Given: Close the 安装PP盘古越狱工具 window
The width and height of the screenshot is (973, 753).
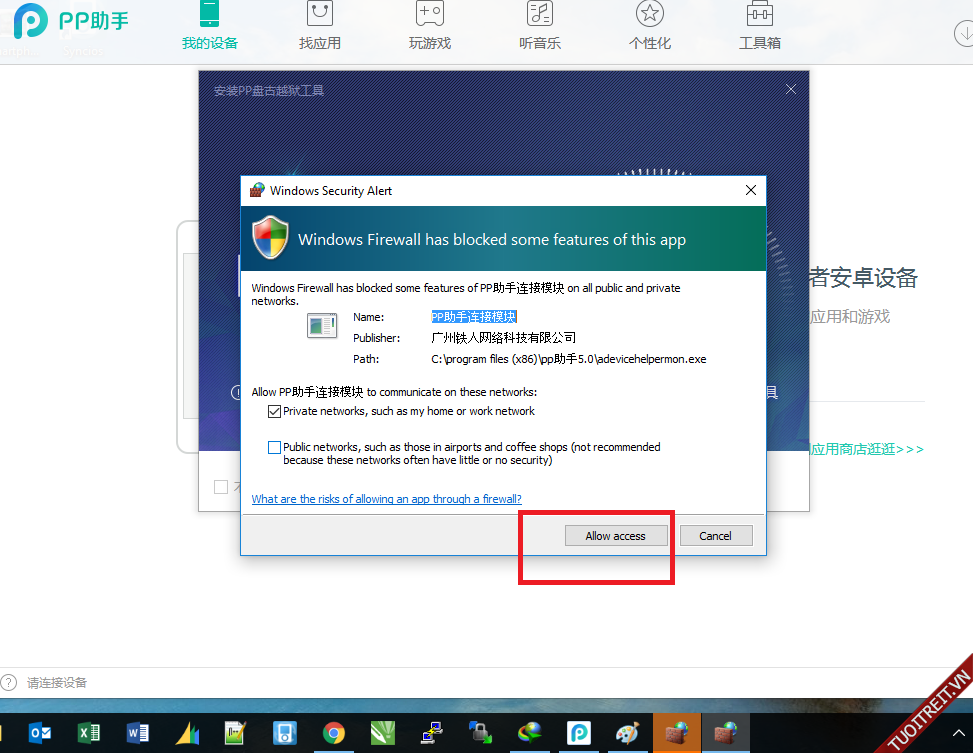Looking at the screenshot, I should (791, 90).
